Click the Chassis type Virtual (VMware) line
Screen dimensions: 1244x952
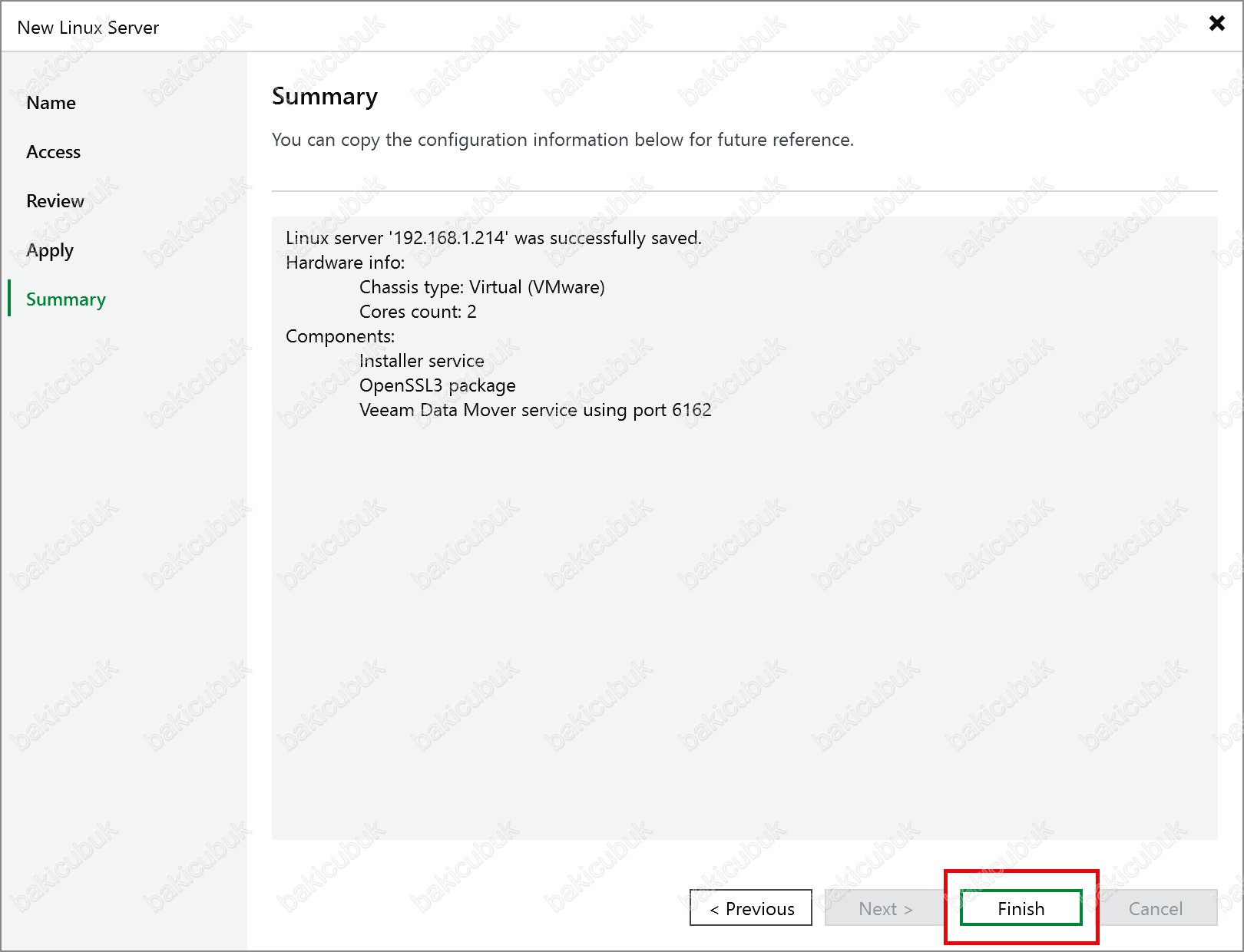[x=481, y=287]
